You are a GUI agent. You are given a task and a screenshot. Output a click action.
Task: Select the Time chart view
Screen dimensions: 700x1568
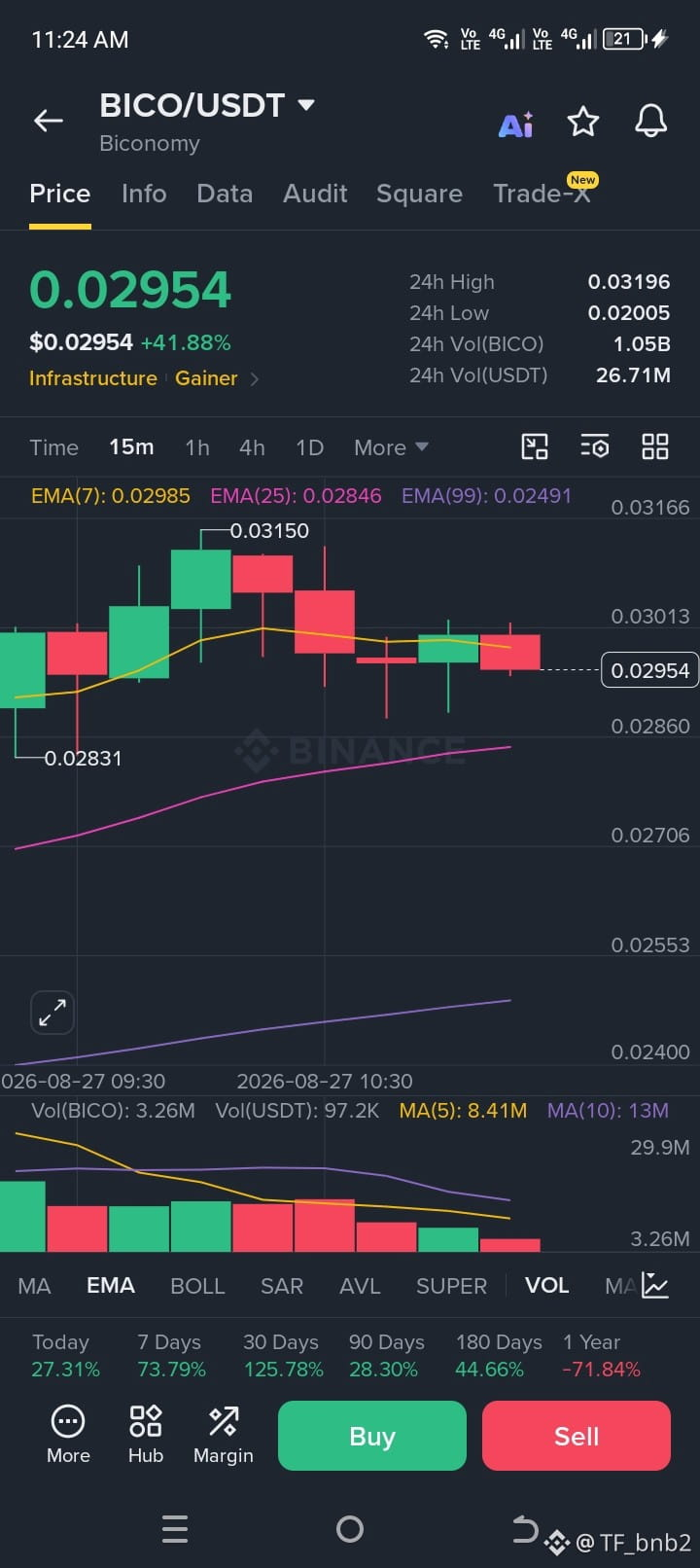[x=53, y=447]
